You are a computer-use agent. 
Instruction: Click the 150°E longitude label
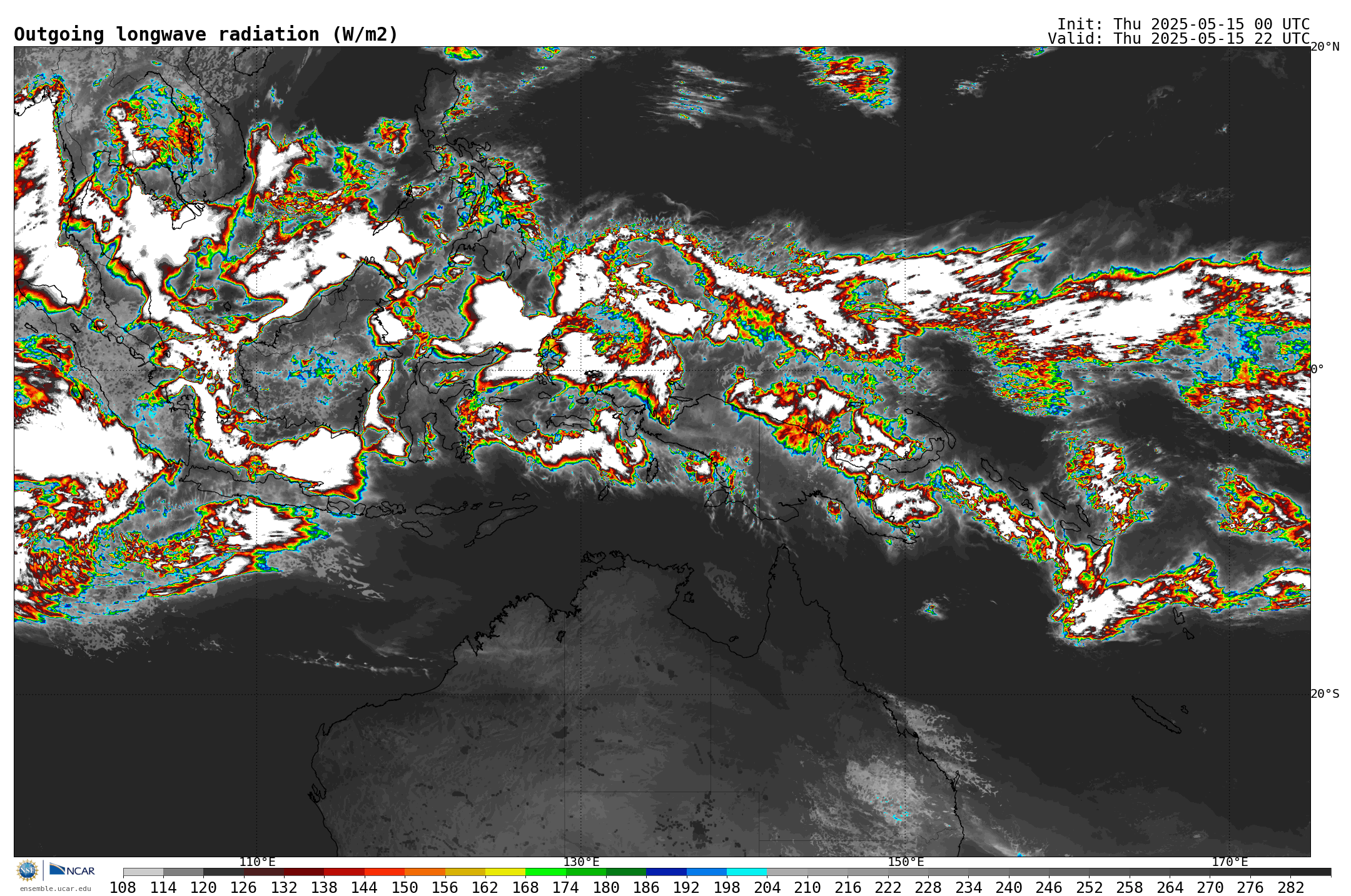[x=906, y=862]
